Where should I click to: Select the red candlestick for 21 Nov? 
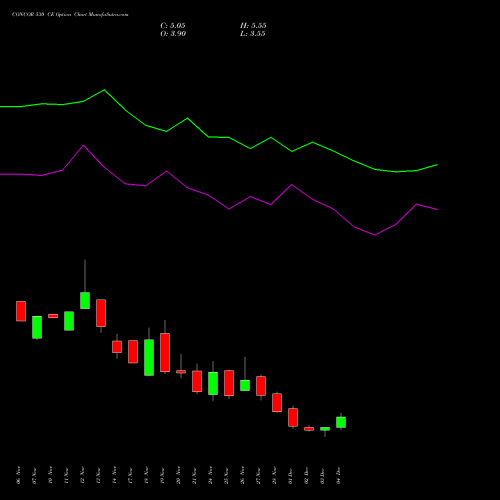(x=197, y=381)
